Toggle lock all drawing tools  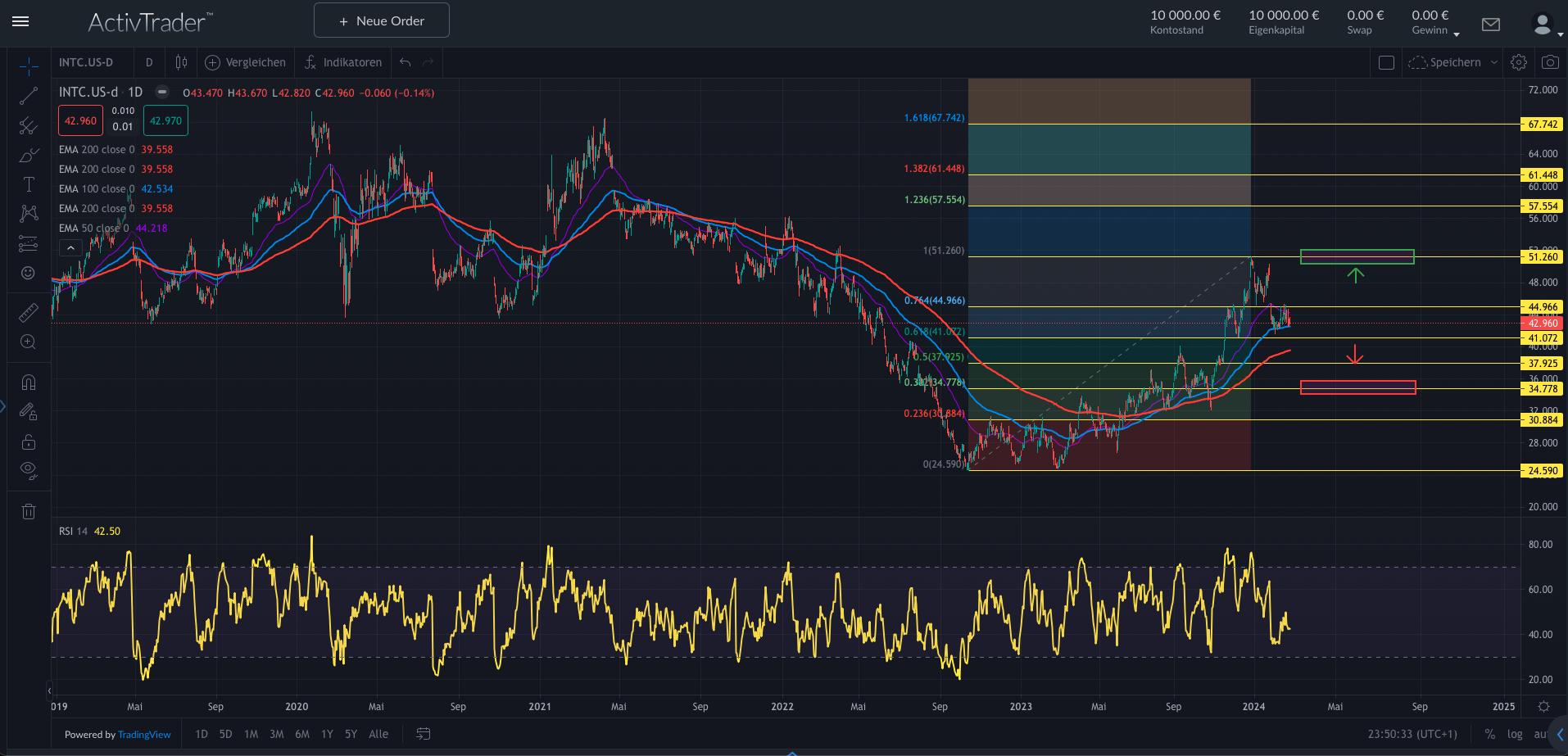(29, 441)
